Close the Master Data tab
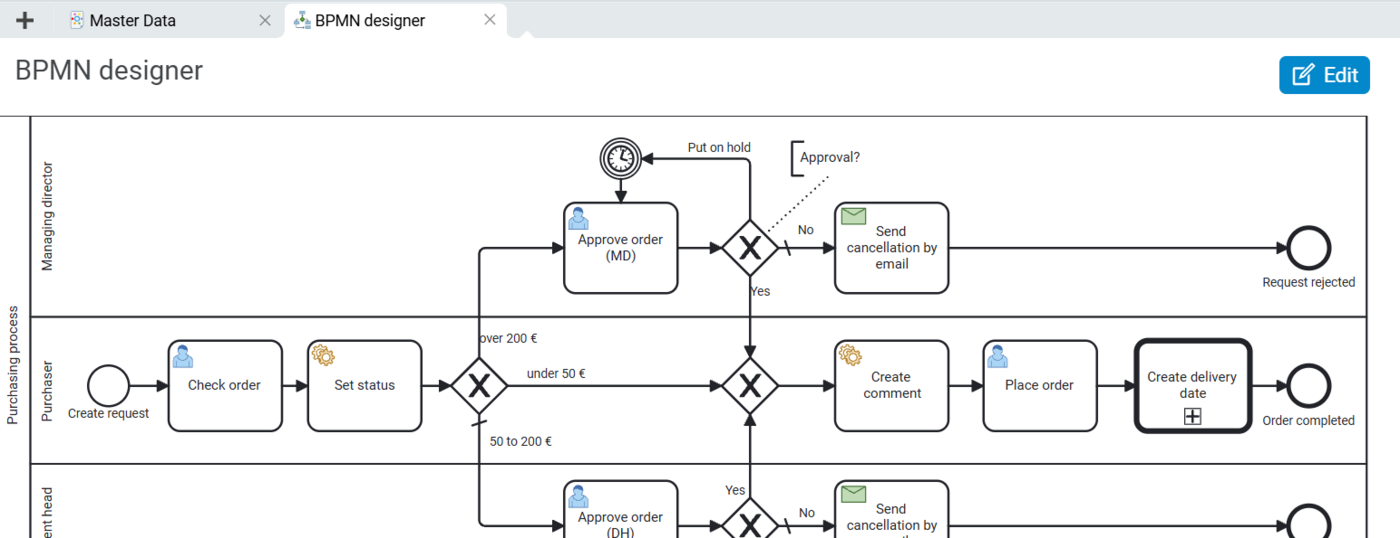Image resolution: width=1400 pixels, height=538 pixels. pyautogui.click(x=265, y=20)
